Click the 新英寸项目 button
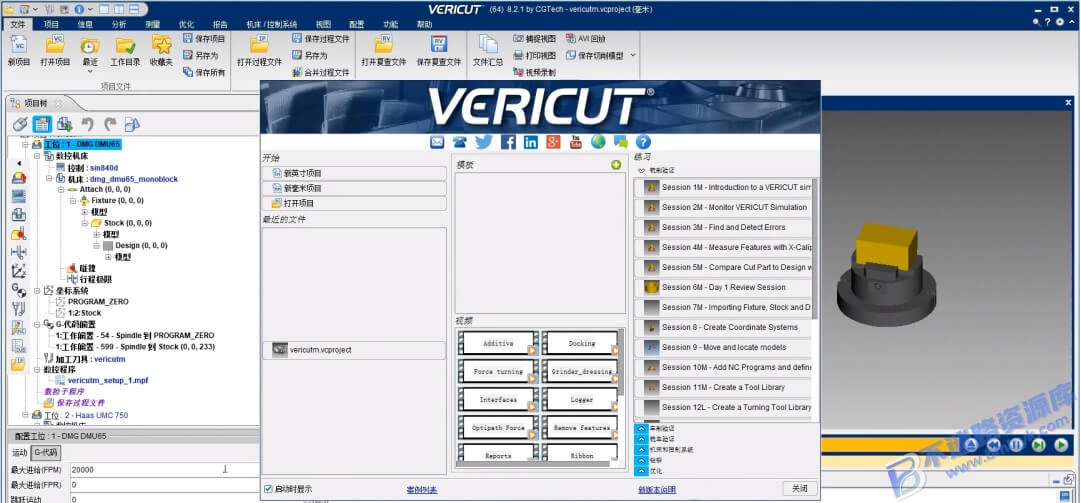This screenshot has width=1081, height=503. tap(354, 174)
